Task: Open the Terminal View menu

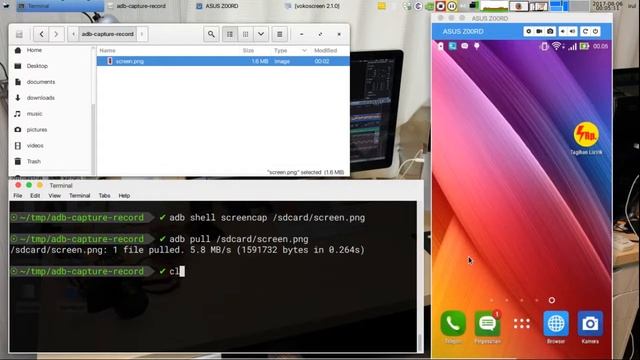Action: [55, 196]
